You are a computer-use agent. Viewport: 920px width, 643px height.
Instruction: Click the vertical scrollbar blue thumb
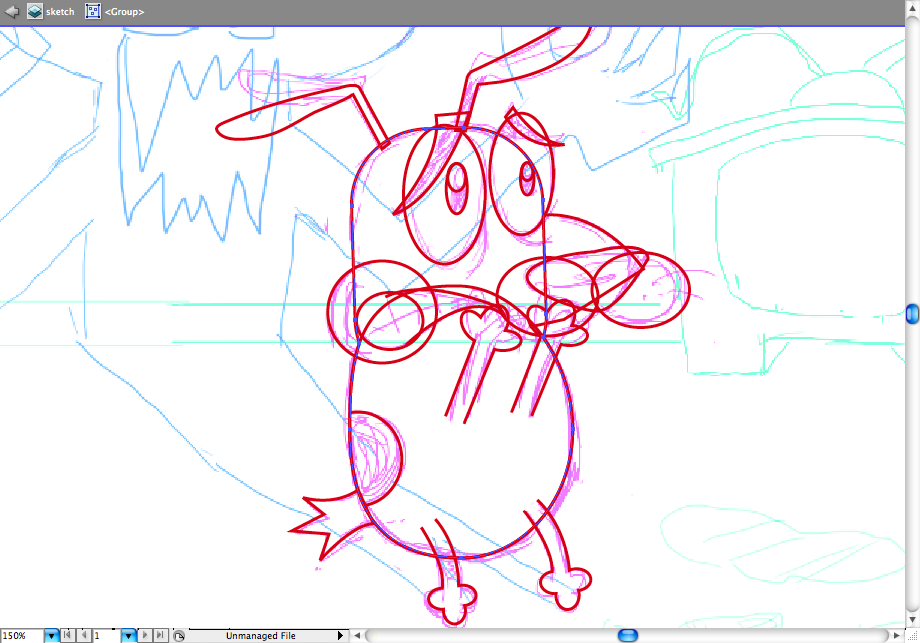pos(912,314)
